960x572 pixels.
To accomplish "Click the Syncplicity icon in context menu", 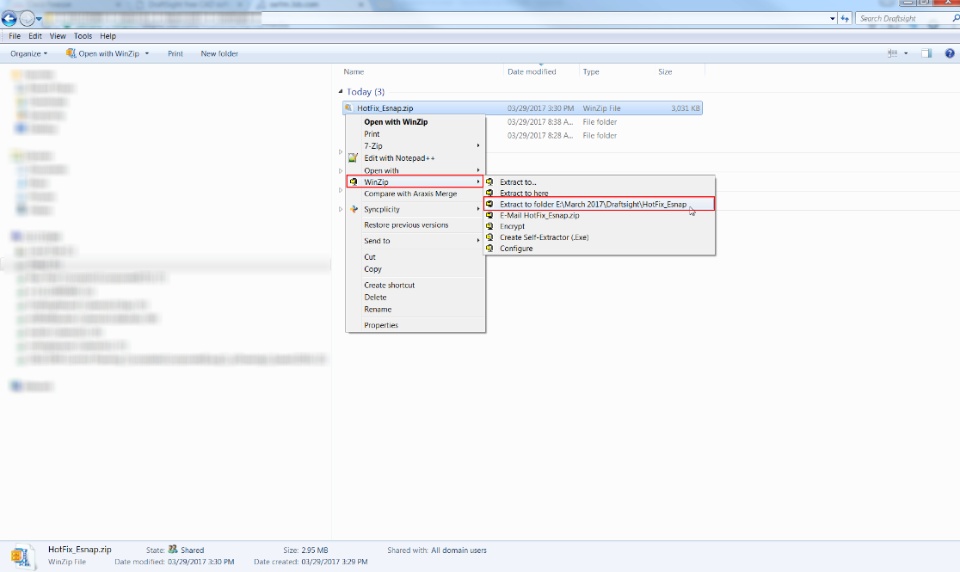I will click(353, 209).
